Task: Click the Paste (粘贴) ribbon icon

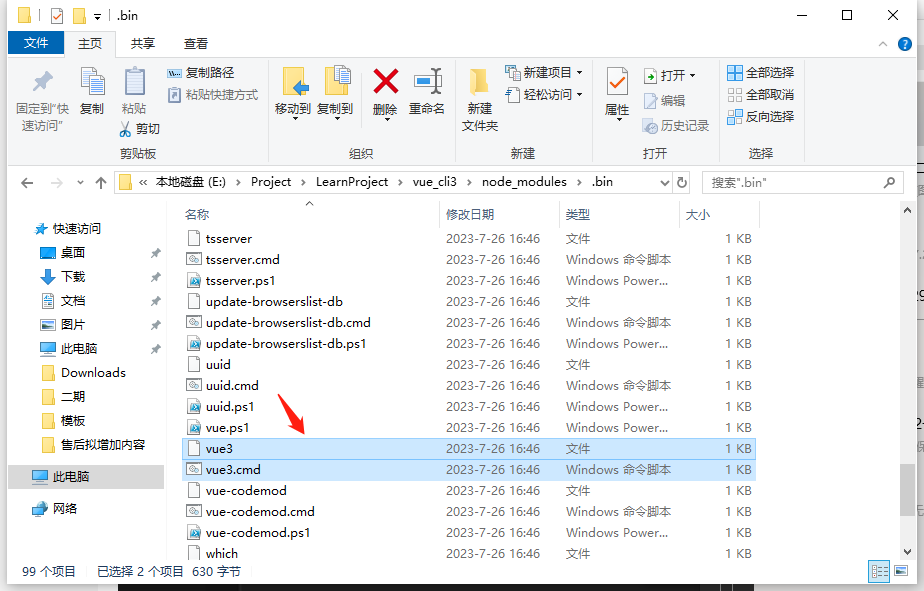Action: (x=134, y=91)
